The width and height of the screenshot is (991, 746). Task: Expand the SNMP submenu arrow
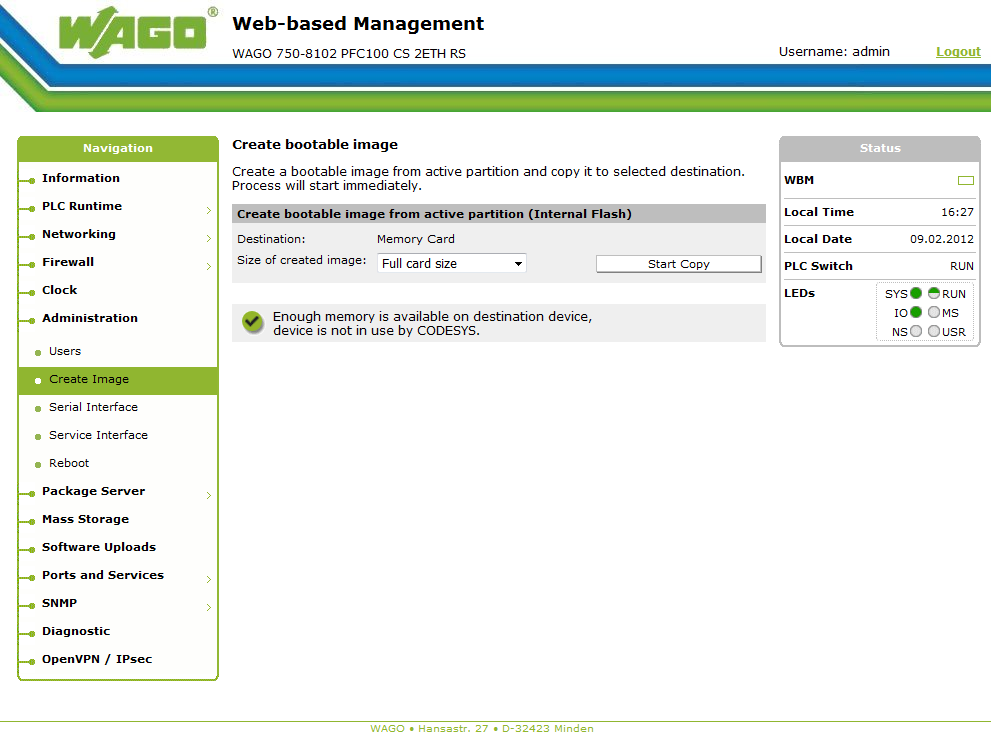[x=209, y=608]
